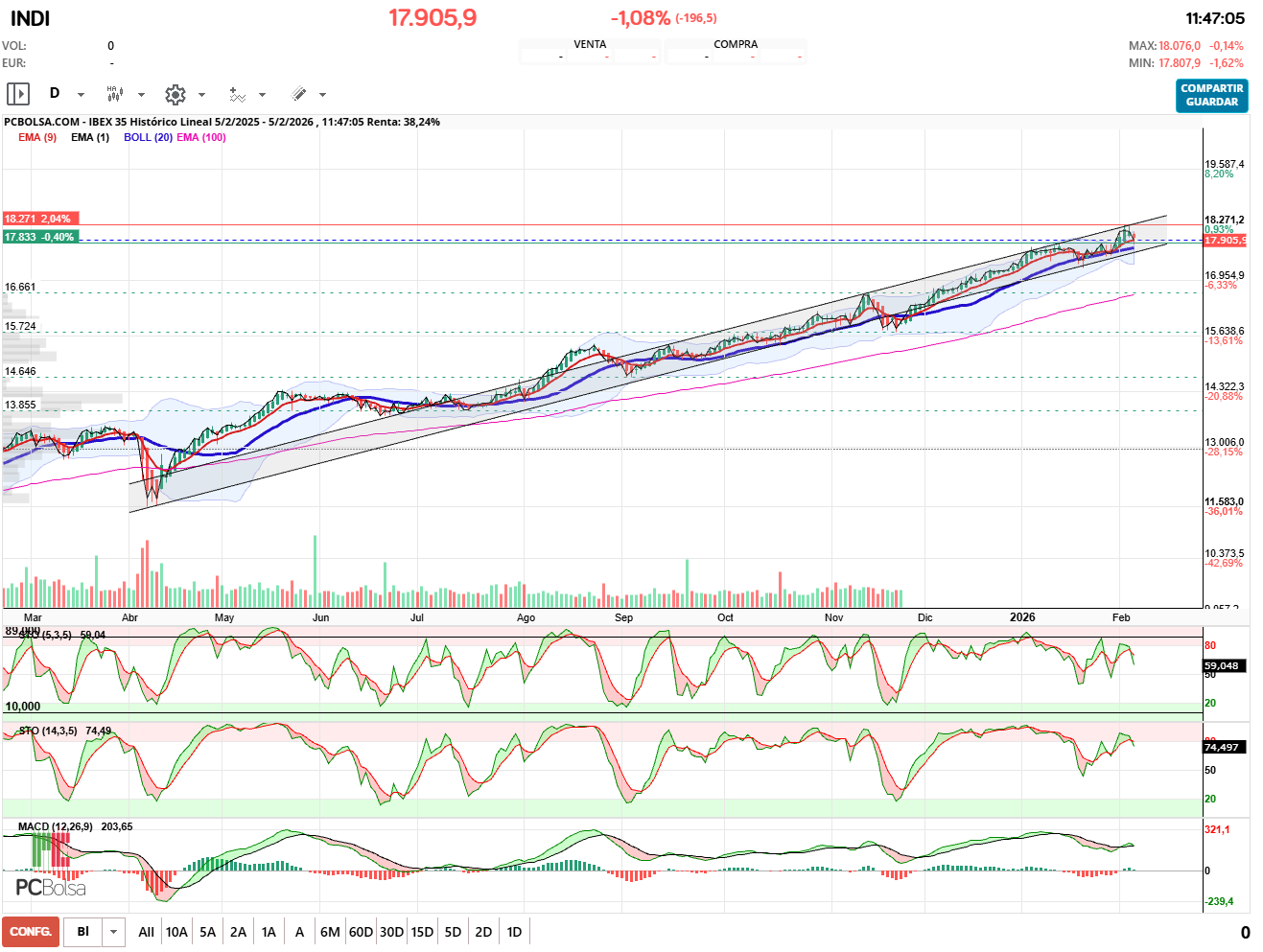The height and width of the screenshot is (952, 1263).
Task: Select the 1A time range tab
Action: [269, 932]
